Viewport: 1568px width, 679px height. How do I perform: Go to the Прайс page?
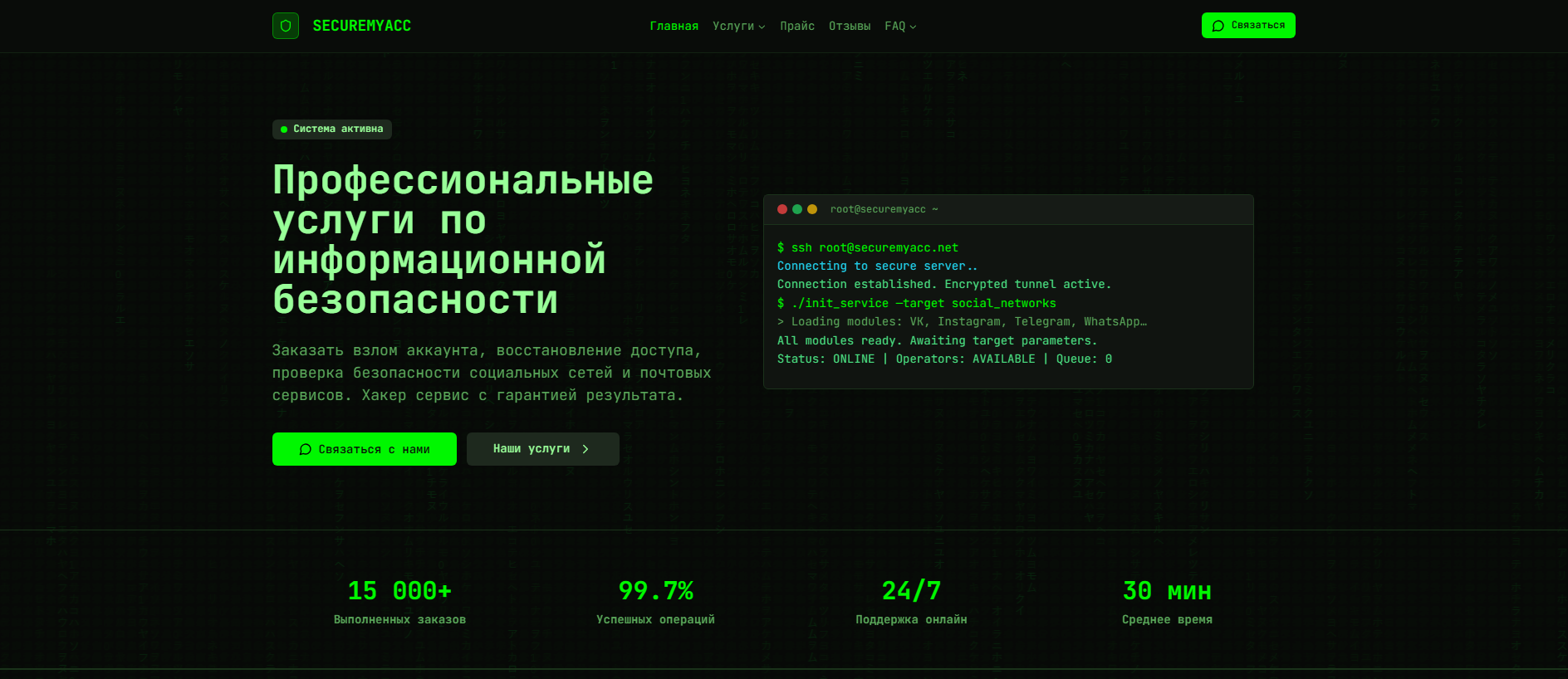tap(797, 26)
